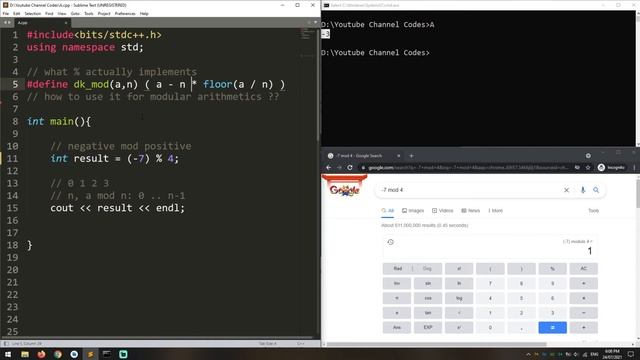Click the '#define dk_mod(a,n)' code line

[x=156, y=84]
